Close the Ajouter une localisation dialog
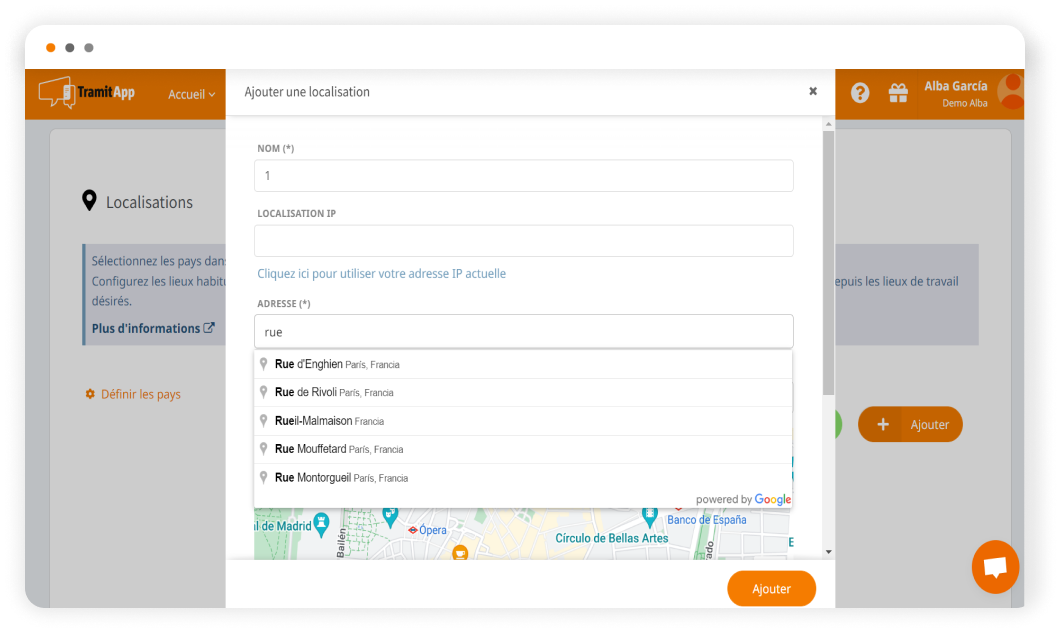Image resolution: width=1061 pixels, height=633 pixels. (x=813, y=91)
